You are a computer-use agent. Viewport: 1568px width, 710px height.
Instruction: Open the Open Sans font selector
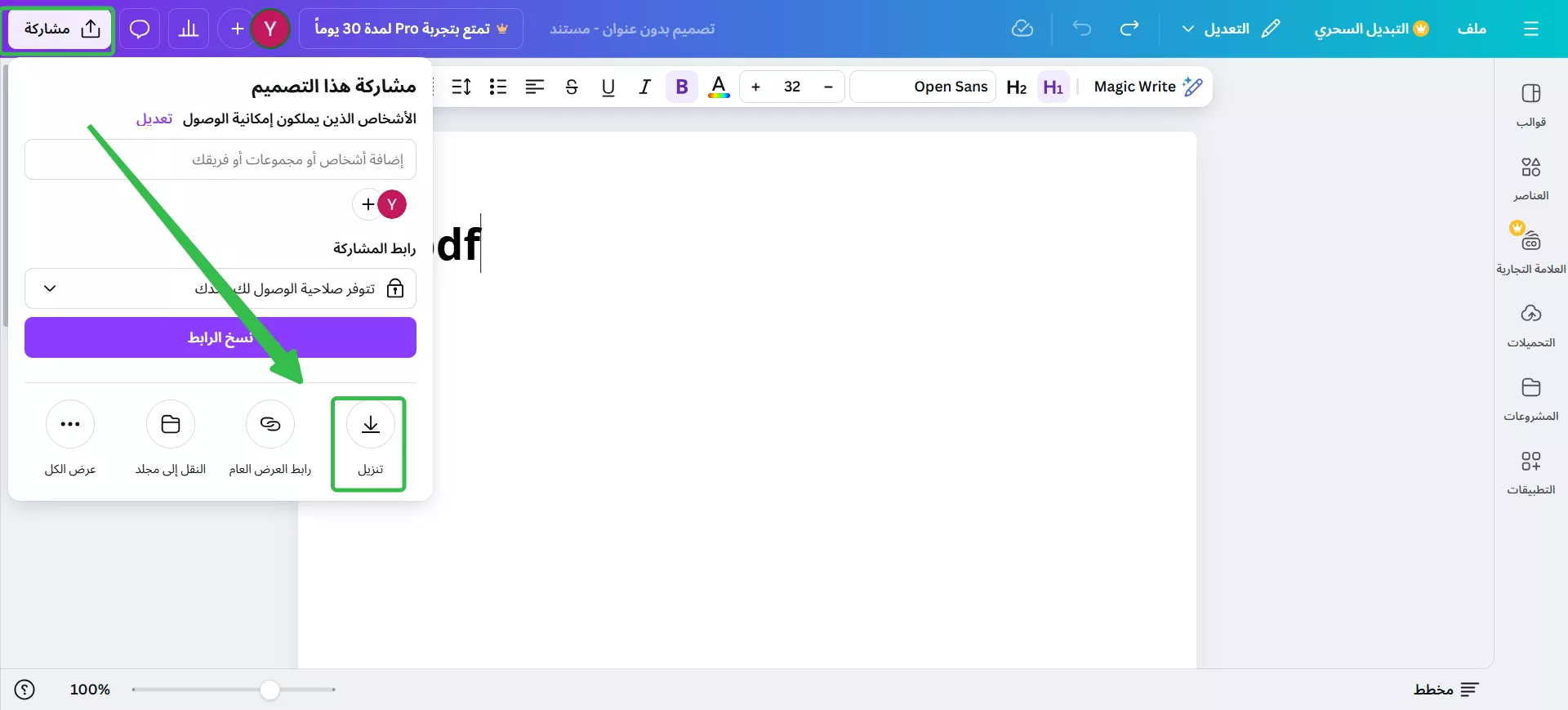(x=923, y=87)
